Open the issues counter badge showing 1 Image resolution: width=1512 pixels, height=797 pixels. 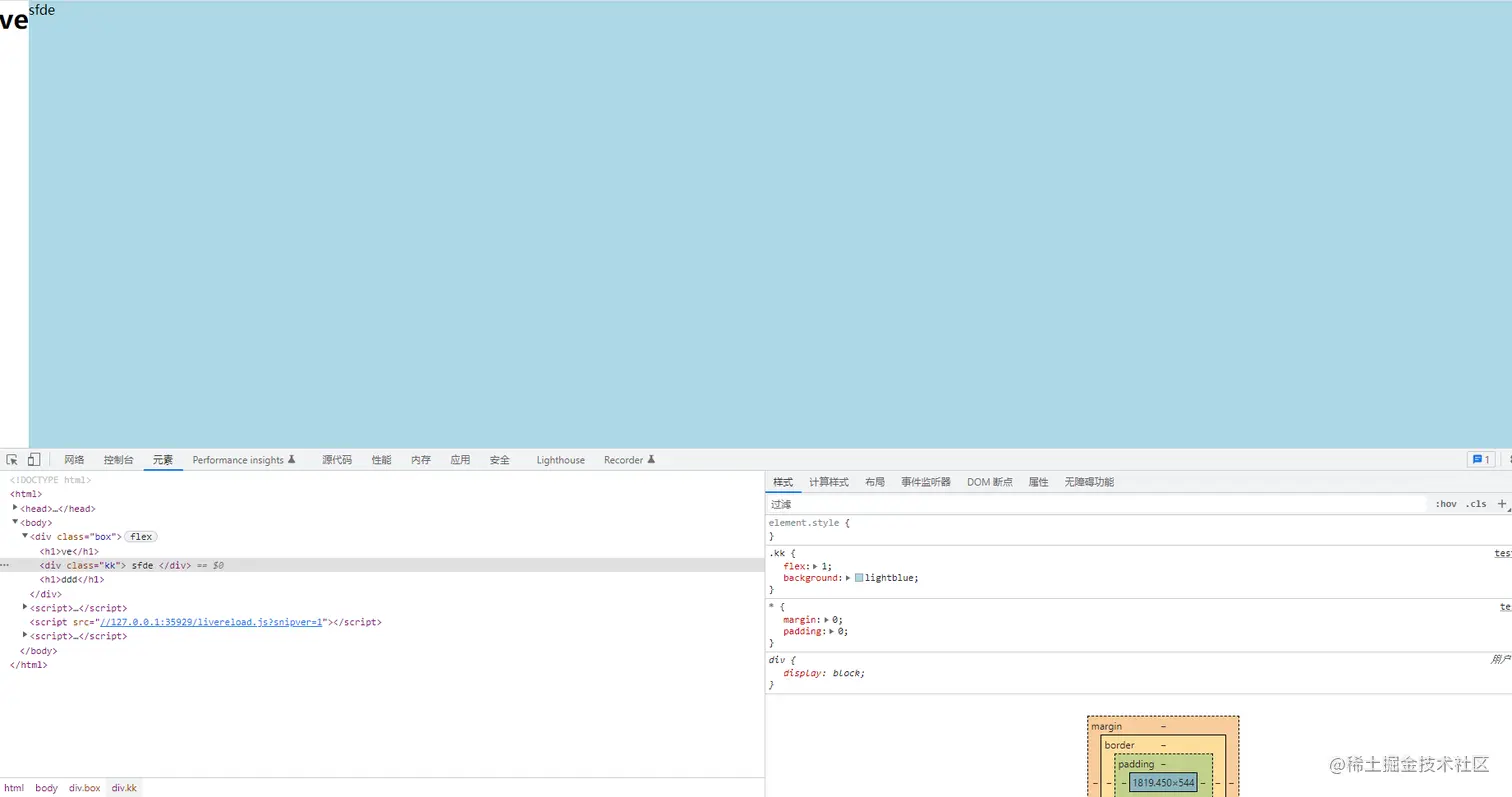(x=1481, y=460)
